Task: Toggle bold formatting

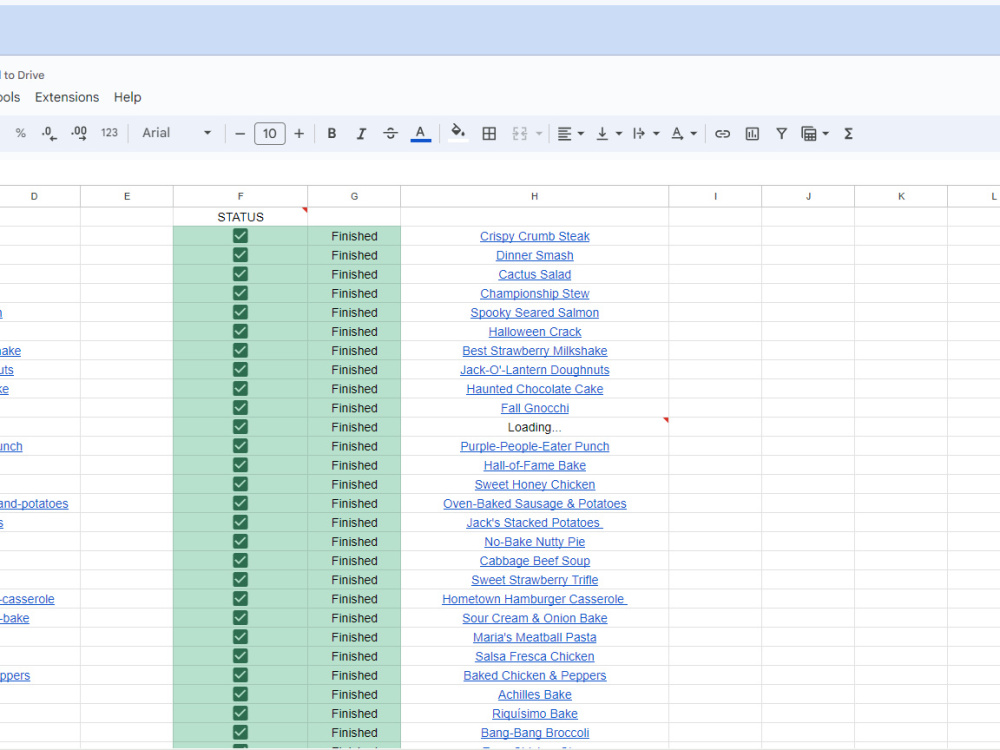Action: (331, 133)
